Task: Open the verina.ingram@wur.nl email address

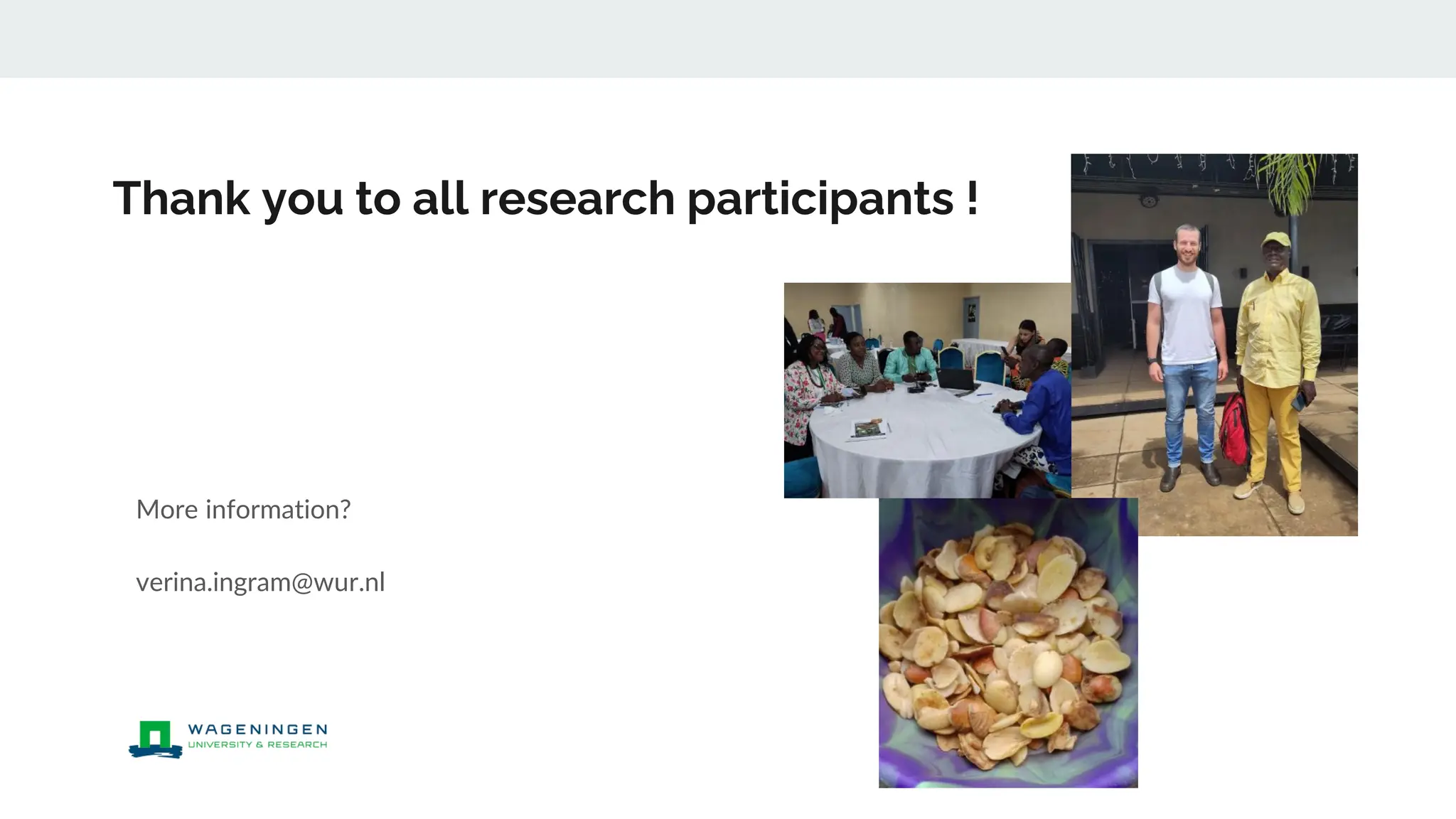Action: point(260,582)
